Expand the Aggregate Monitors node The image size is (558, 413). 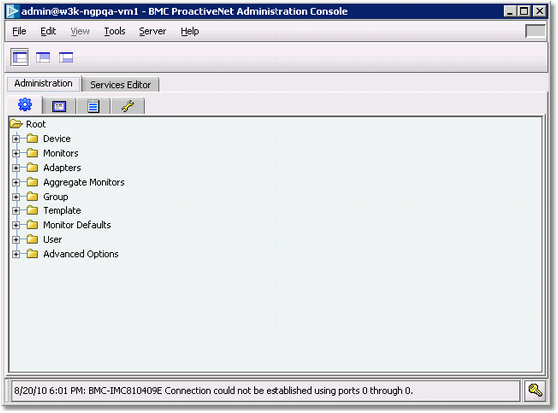point(16,182)
